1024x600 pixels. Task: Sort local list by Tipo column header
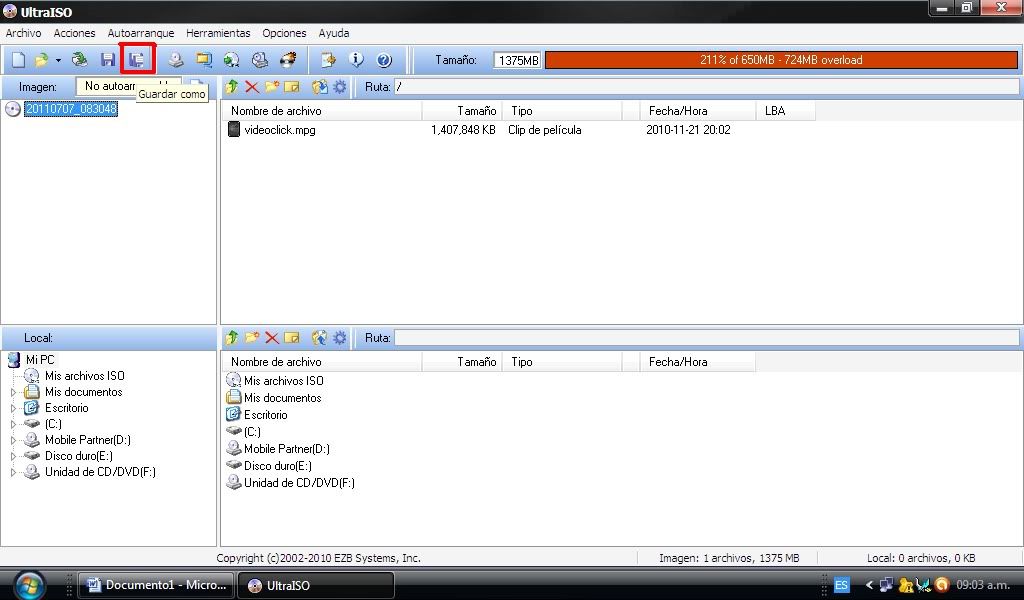point(562,362)
